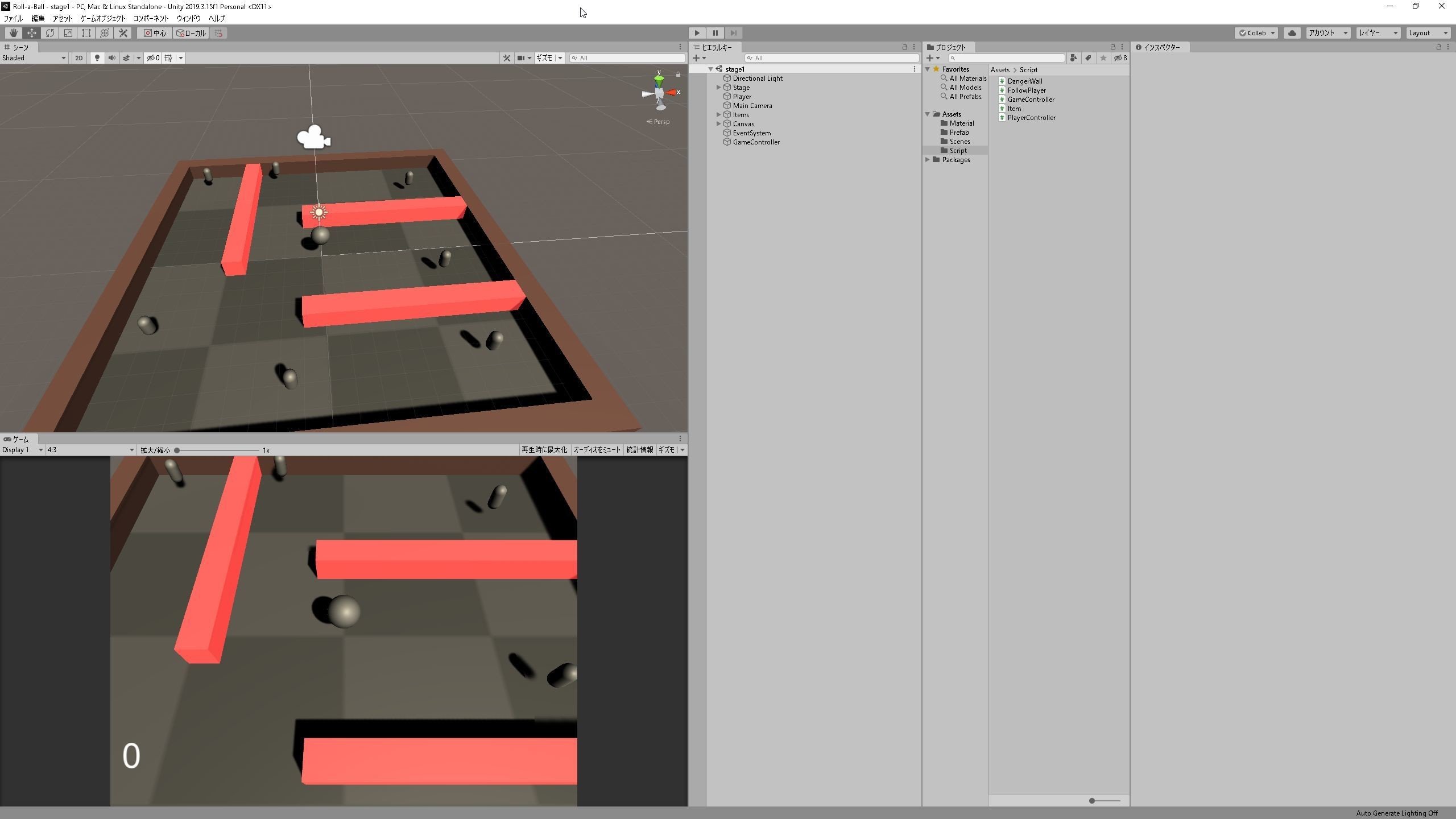The image size is (1456, 819).
Task: Switch to the インスペクター tab
Action: [x=1161, y=47]
